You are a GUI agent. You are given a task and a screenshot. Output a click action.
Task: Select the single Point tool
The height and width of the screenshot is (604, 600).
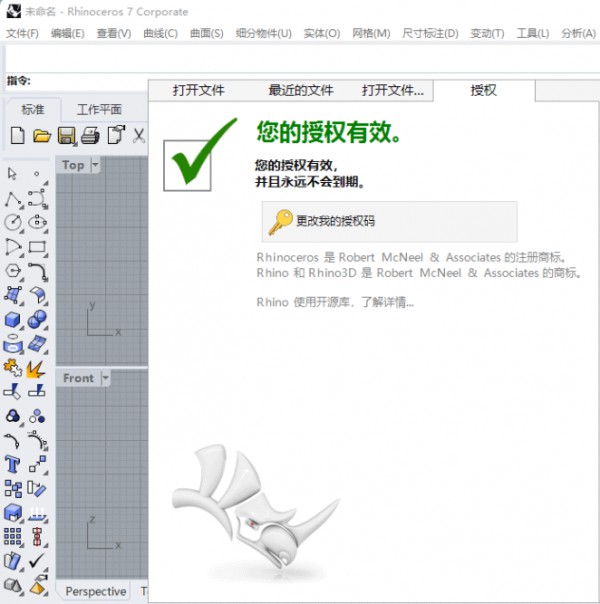point(37,174)
